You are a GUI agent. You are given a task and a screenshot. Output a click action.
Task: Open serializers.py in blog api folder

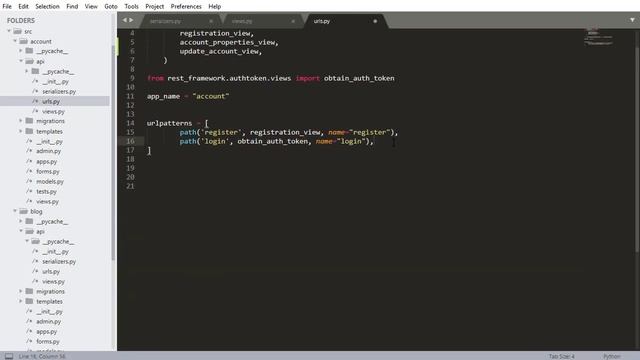pos(59,261)
